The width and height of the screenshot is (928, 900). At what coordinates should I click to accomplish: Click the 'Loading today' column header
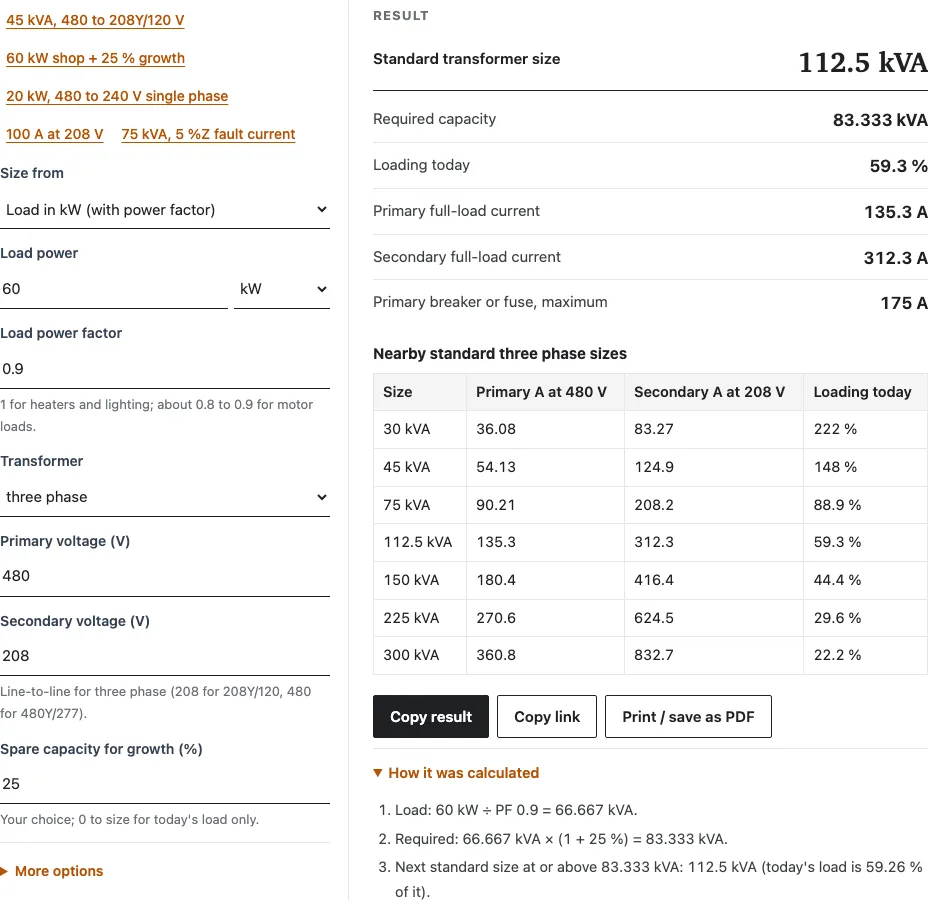[865, 392]
